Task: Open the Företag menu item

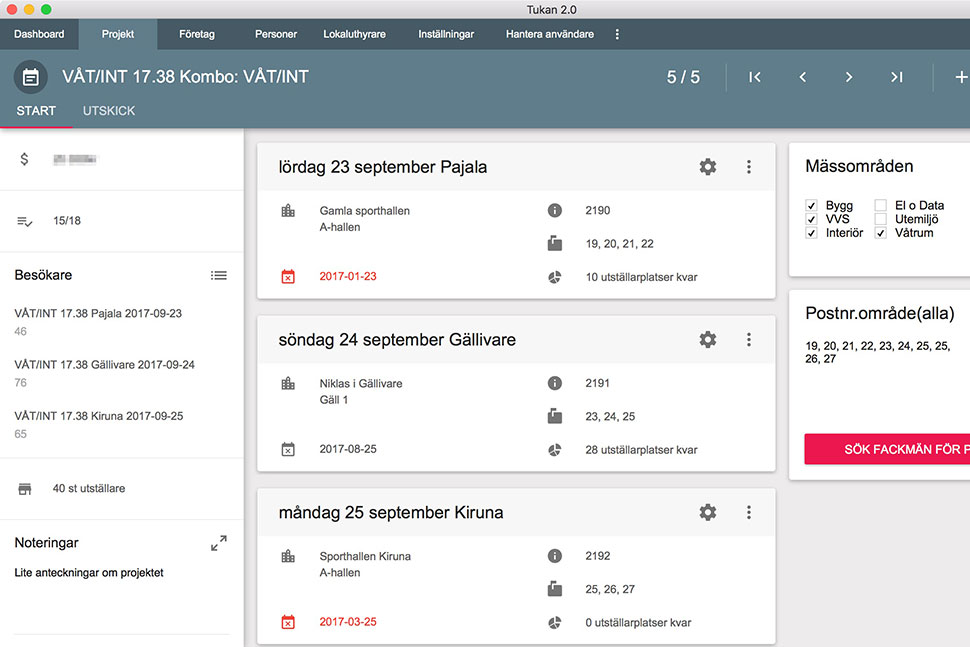Action: click(x=196, y=34)
